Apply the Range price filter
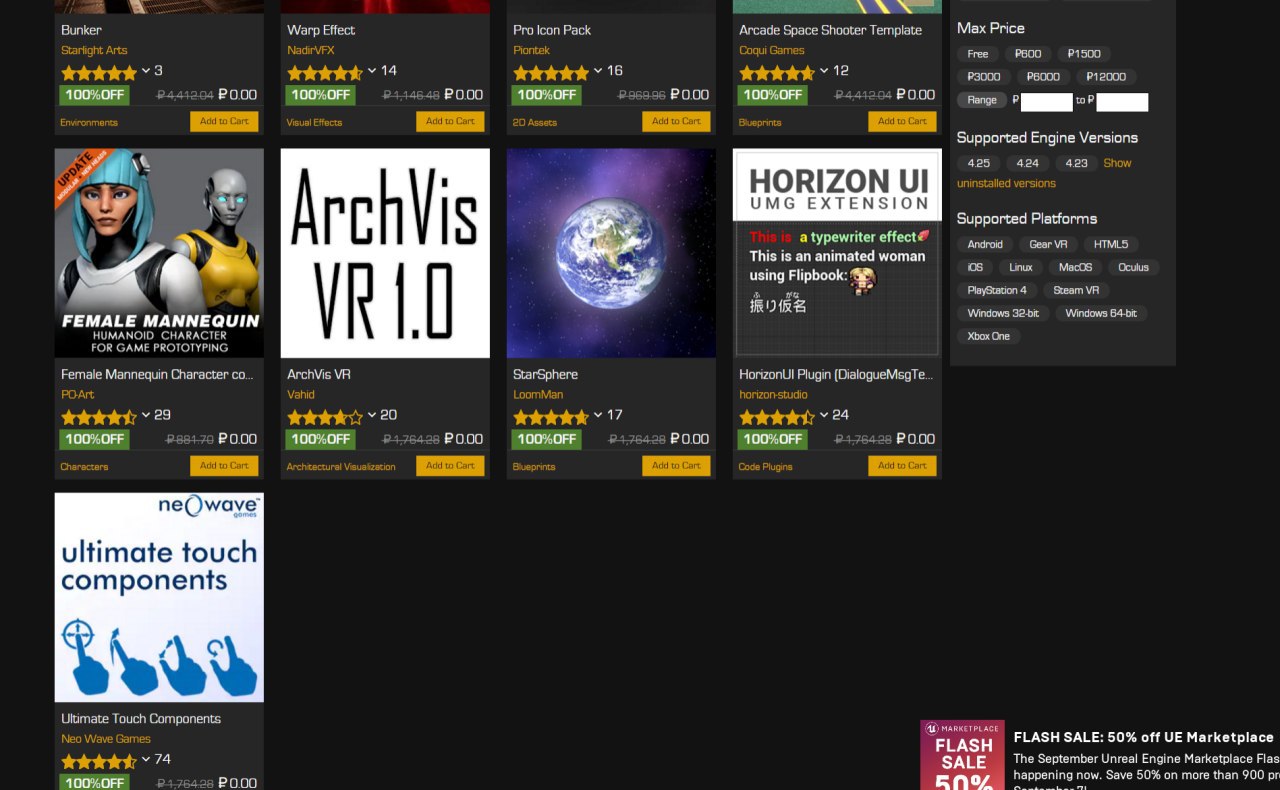 [982, 100]
